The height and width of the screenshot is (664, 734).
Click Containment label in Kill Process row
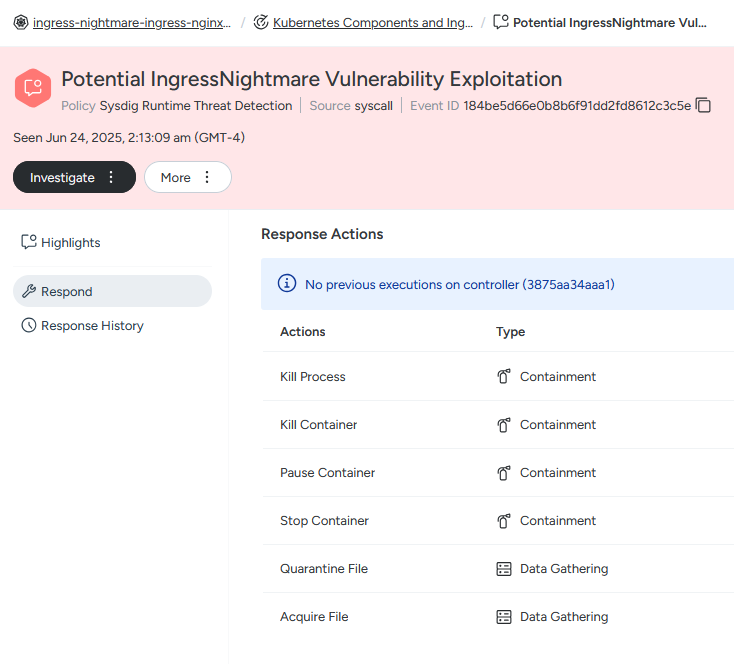[x=558, y=376]
